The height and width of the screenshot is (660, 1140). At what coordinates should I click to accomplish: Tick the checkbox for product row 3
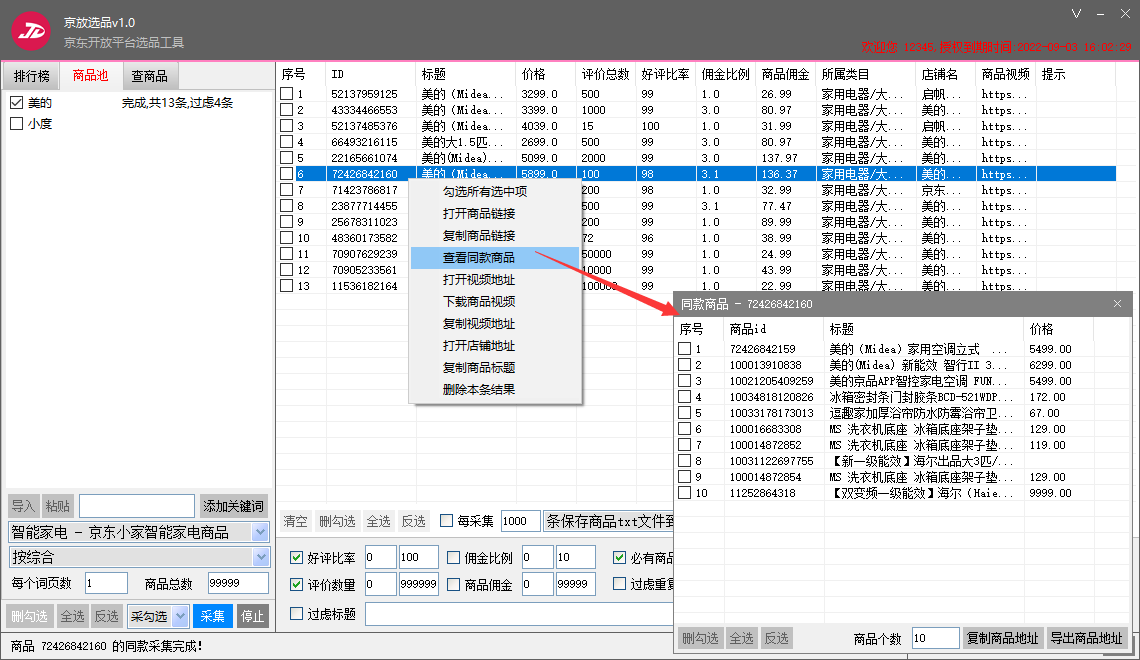pyautogui.click(x=286, y=126)
